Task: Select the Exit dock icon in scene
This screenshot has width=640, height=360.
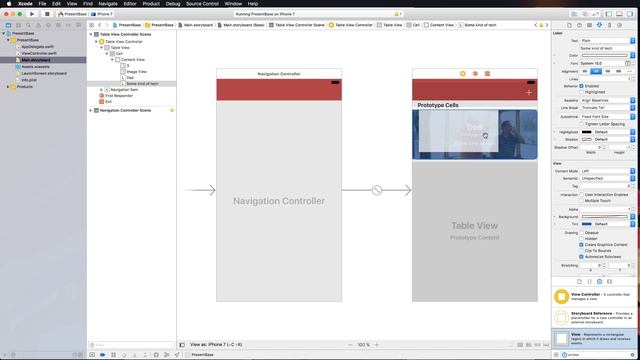Action: (487, 73)
